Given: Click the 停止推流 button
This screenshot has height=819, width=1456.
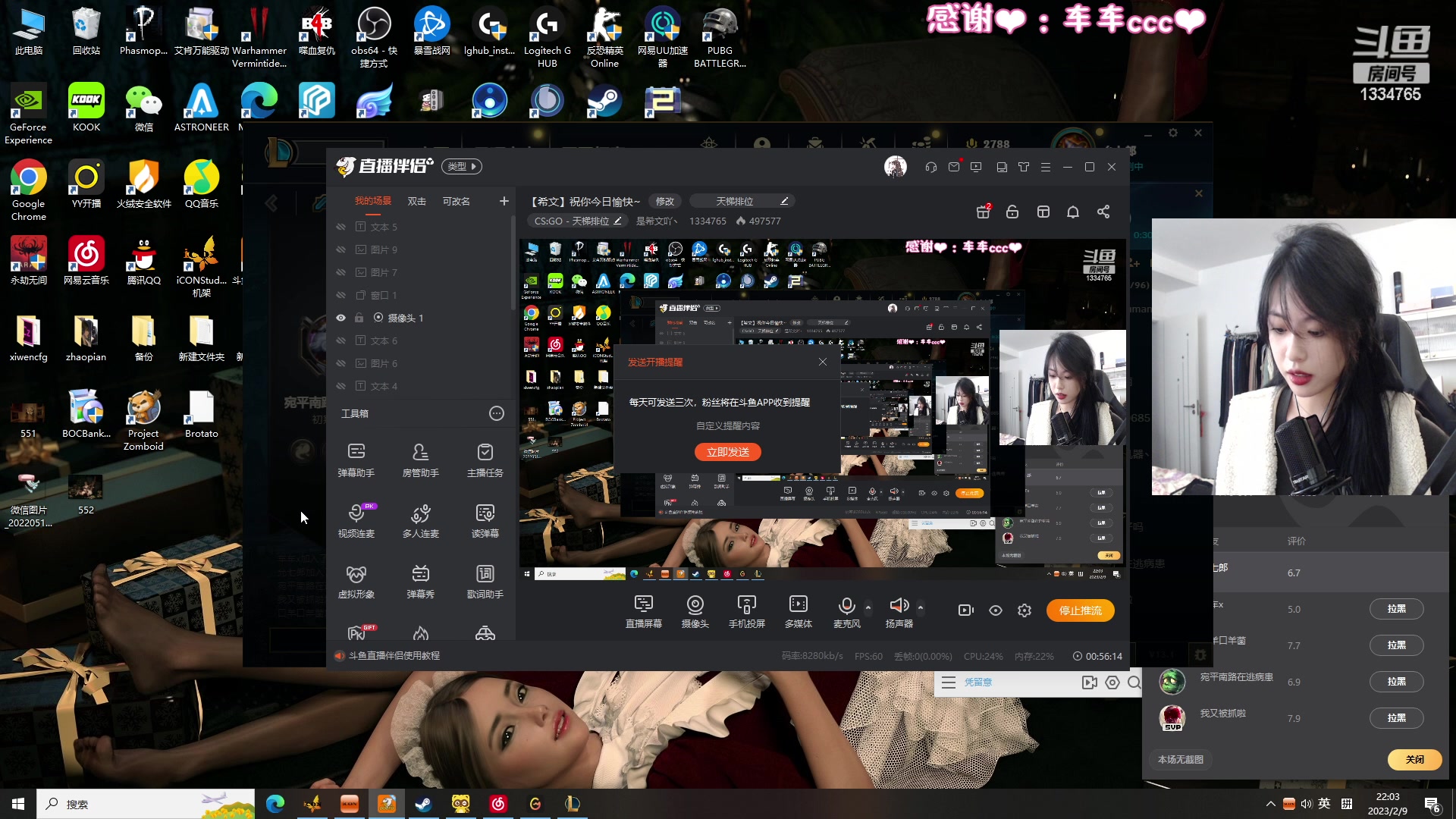Looking at the screenshot, I should point(1080,610).
